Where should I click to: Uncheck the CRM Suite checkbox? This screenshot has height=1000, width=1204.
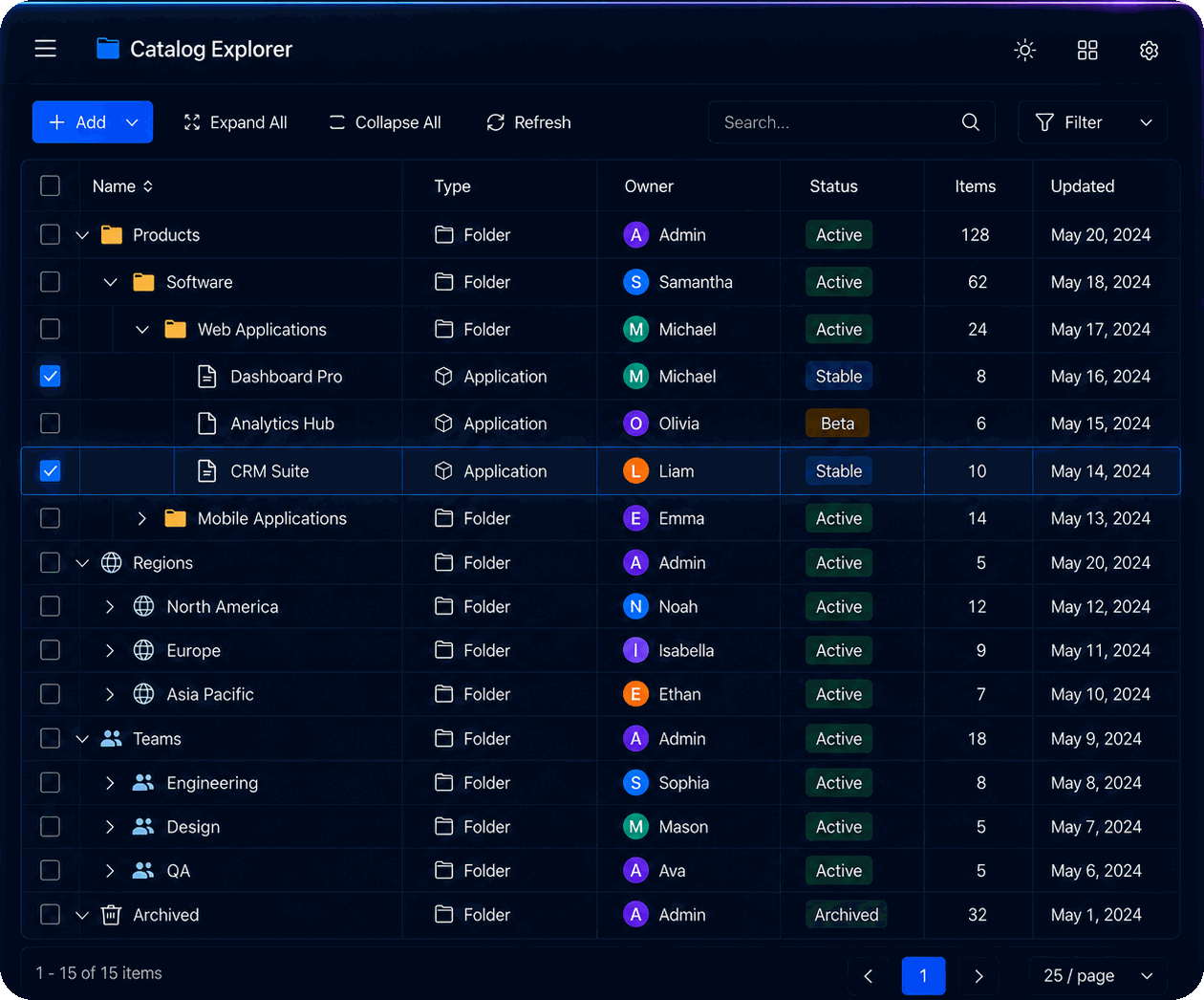pos(51,471)
